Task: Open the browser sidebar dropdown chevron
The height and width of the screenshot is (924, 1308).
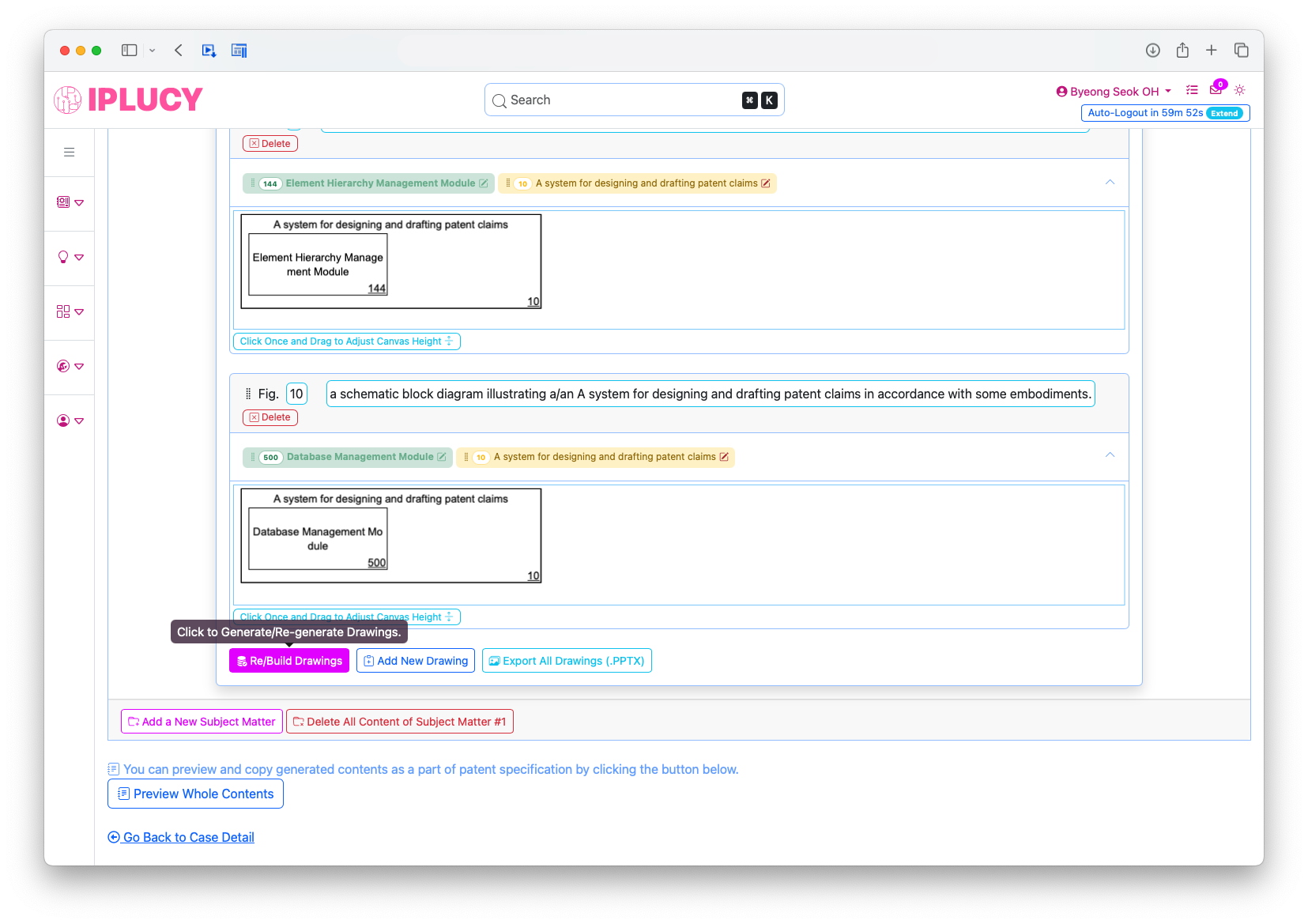Action: click(x=153, y=51)
